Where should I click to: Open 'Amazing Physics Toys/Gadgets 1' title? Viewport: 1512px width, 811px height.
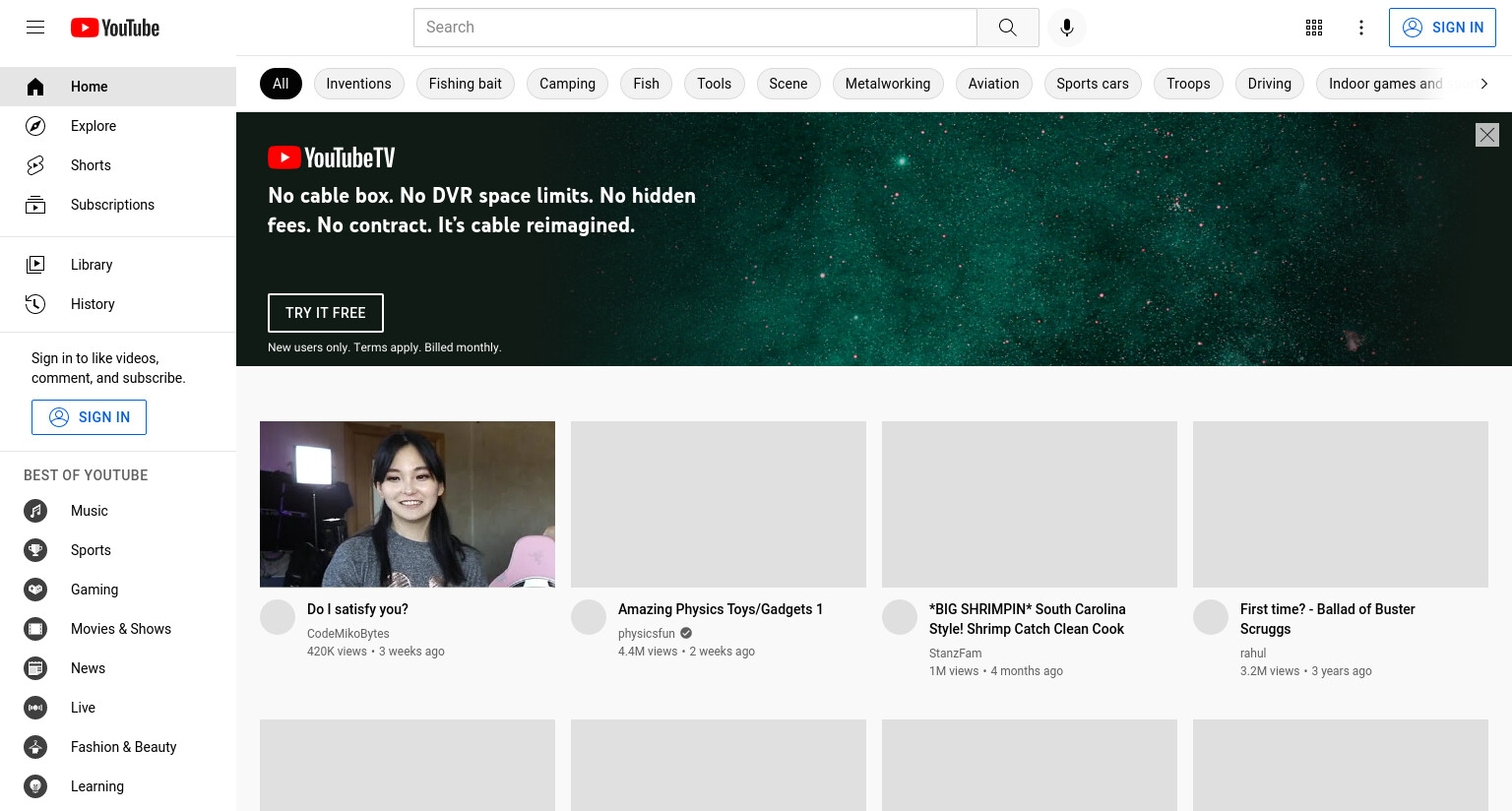[721, 609]
